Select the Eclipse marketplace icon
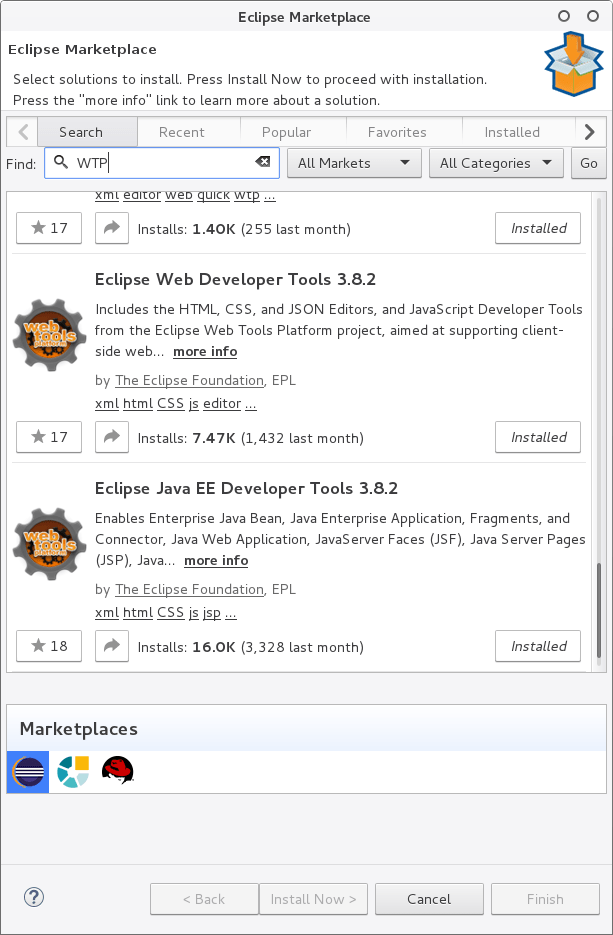Screen dimensions: 613x935 coord(27,772)
